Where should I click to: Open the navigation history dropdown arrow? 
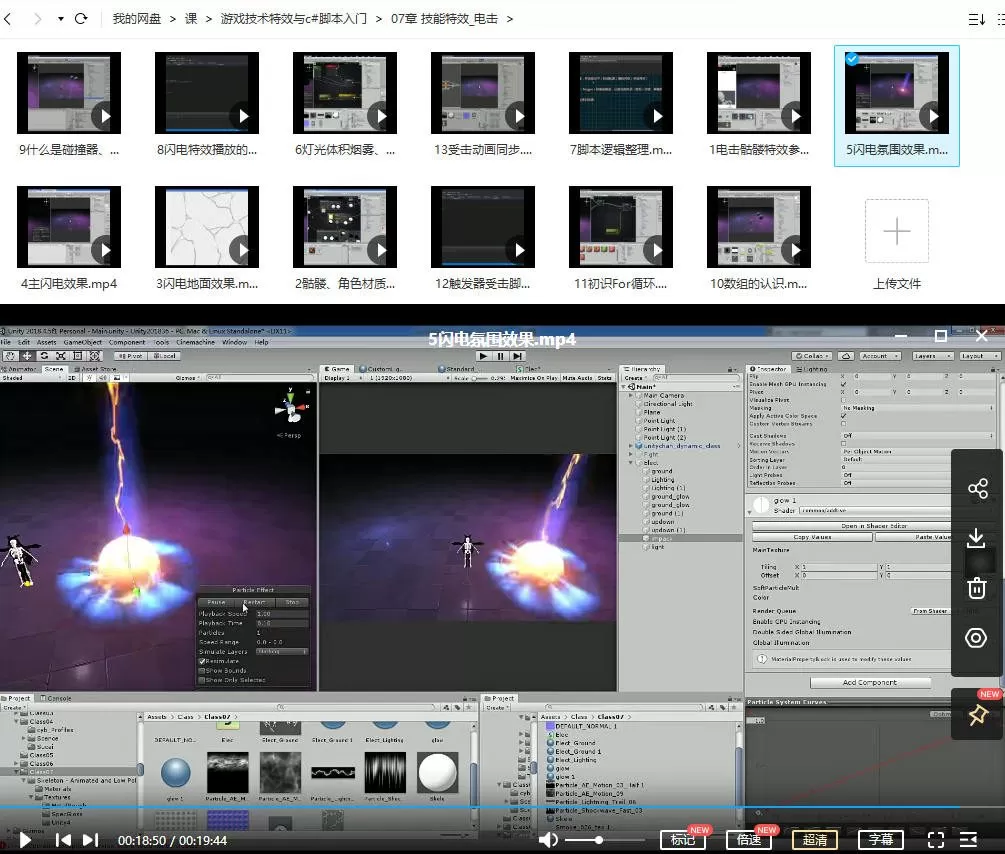point(61,19)
